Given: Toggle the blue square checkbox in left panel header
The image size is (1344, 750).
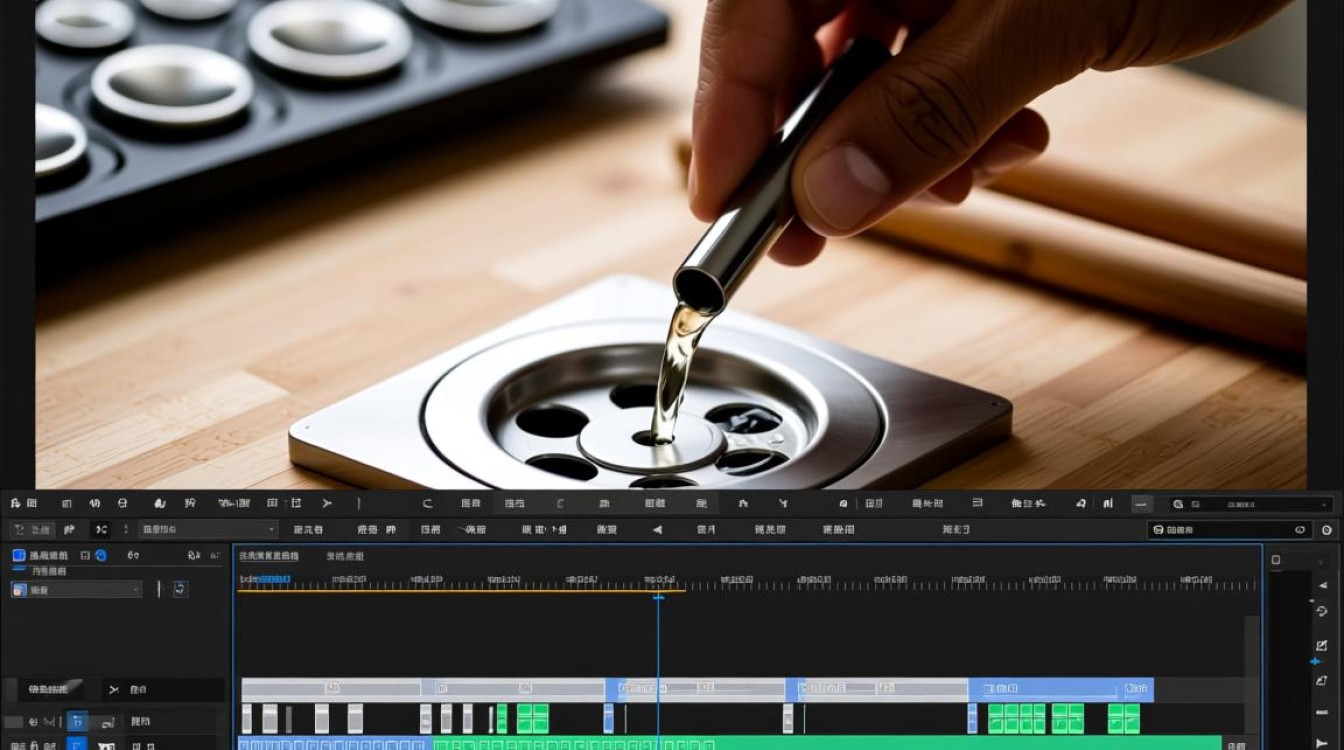Looking at the screenshot, I should pos(18,555).
